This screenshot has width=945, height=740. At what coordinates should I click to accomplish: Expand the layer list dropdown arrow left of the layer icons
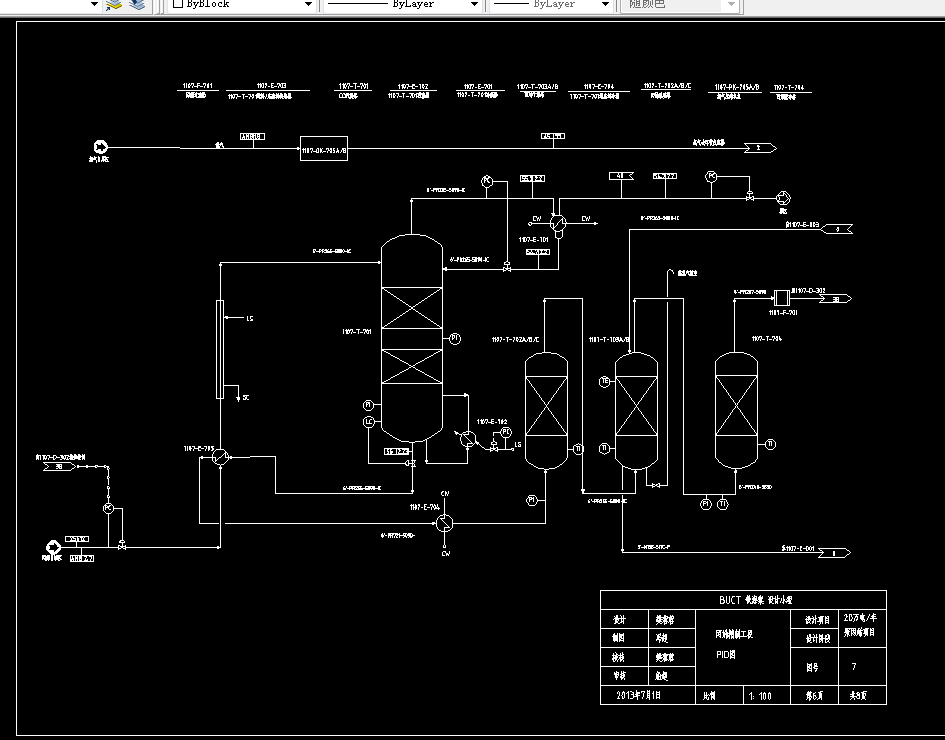click(94, 4)
